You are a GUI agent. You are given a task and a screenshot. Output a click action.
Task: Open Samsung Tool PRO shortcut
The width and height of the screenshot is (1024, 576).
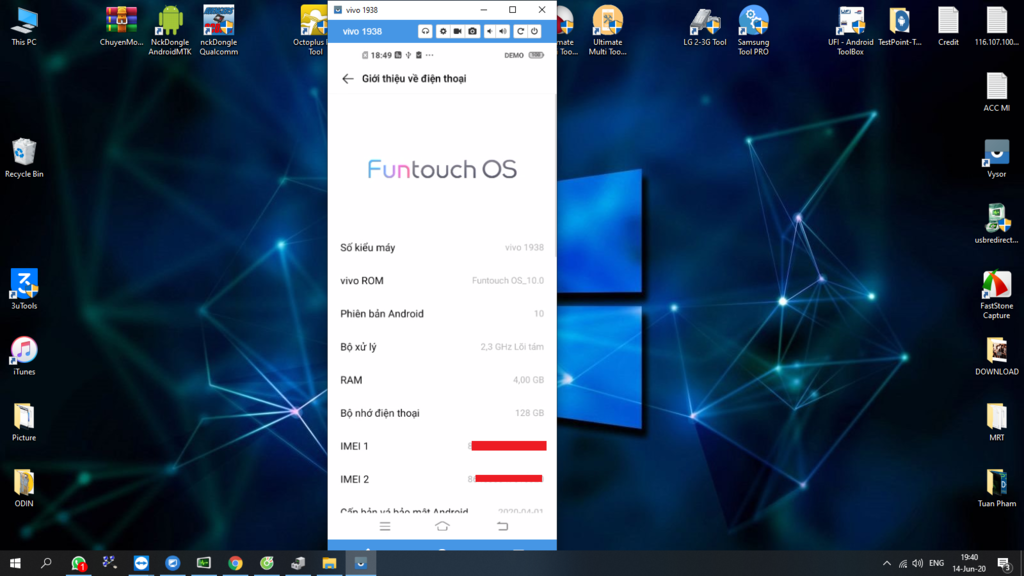coord(753,30)
